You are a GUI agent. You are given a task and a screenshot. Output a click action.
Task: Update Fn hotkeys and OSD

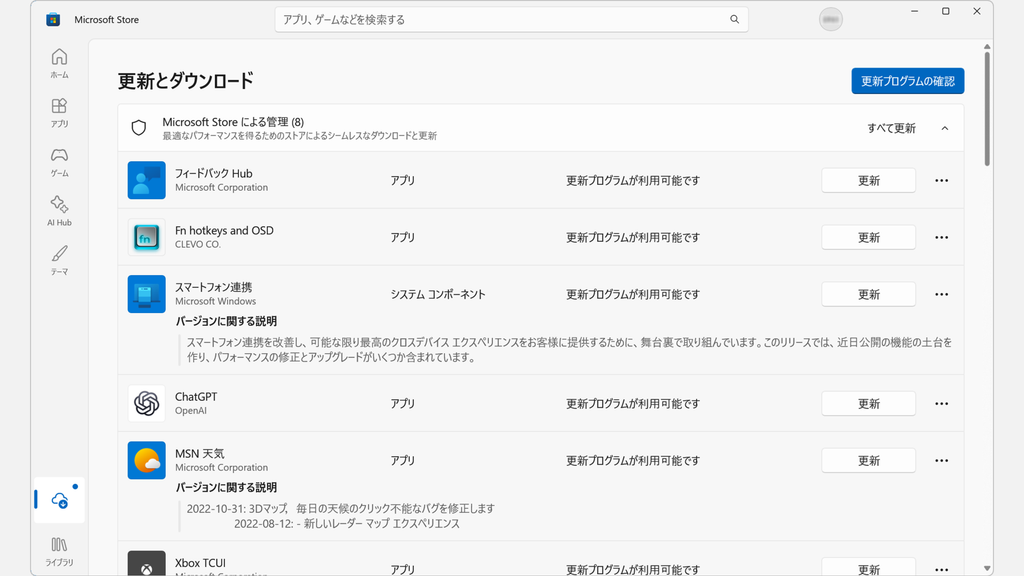click(x=868, y=237)
